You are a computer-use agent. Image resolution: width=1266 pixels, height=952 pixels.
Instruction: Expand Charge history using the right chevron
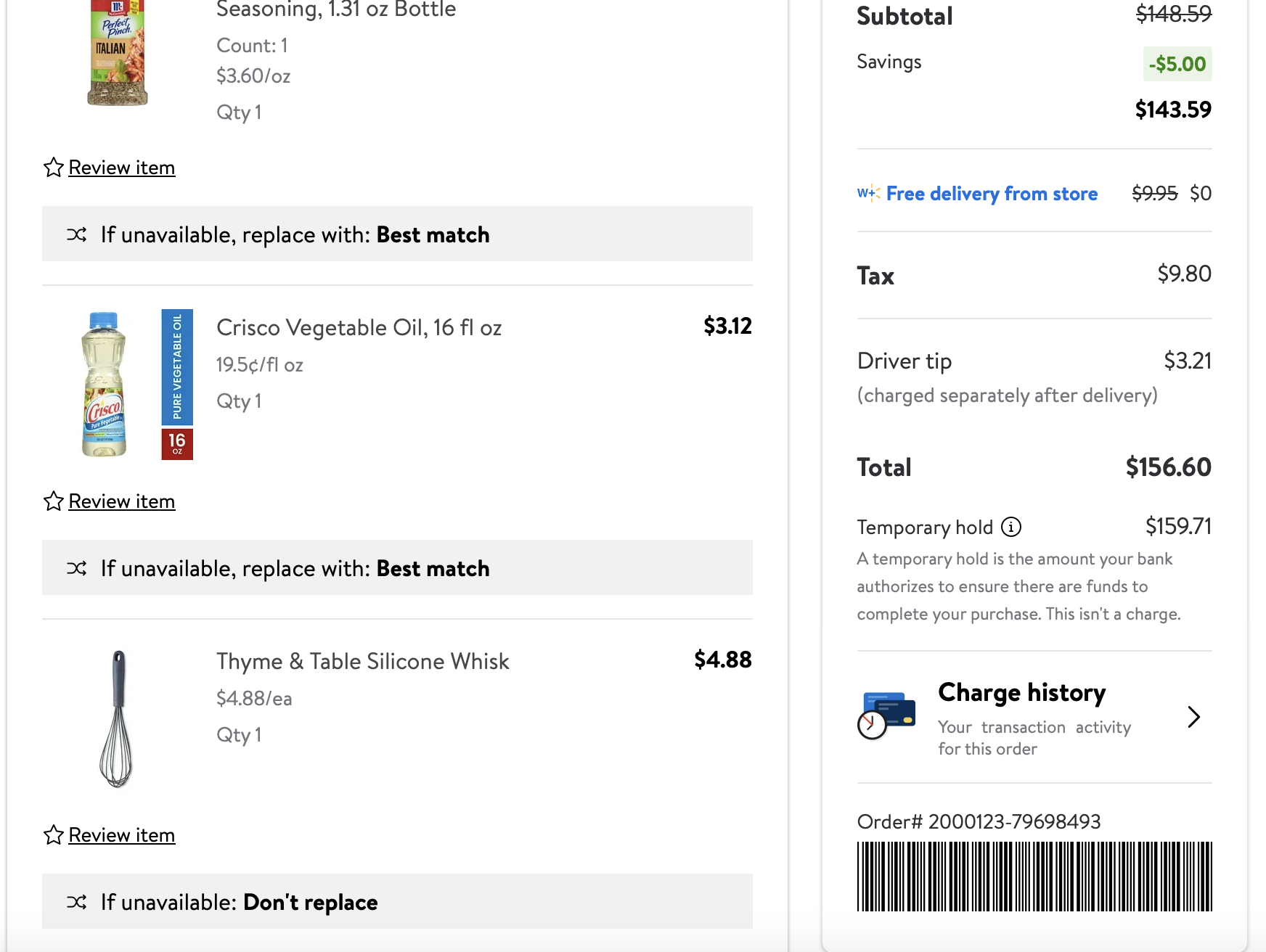coord(1193,717)
